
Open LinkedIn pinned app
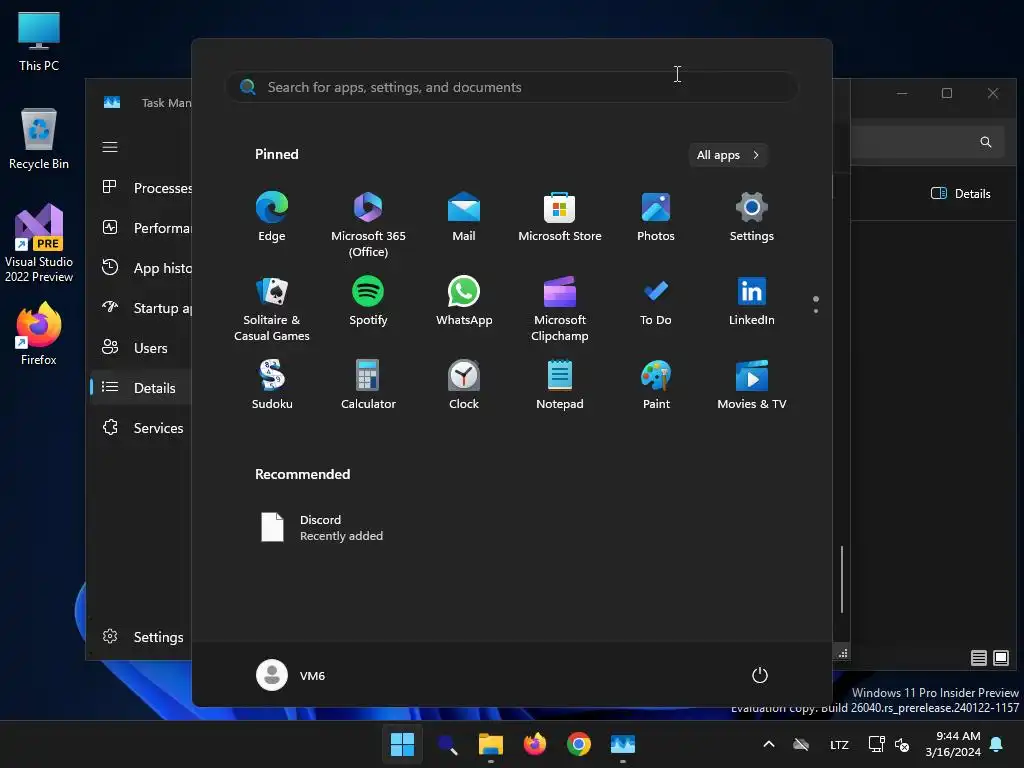click(x=752, y=301)
